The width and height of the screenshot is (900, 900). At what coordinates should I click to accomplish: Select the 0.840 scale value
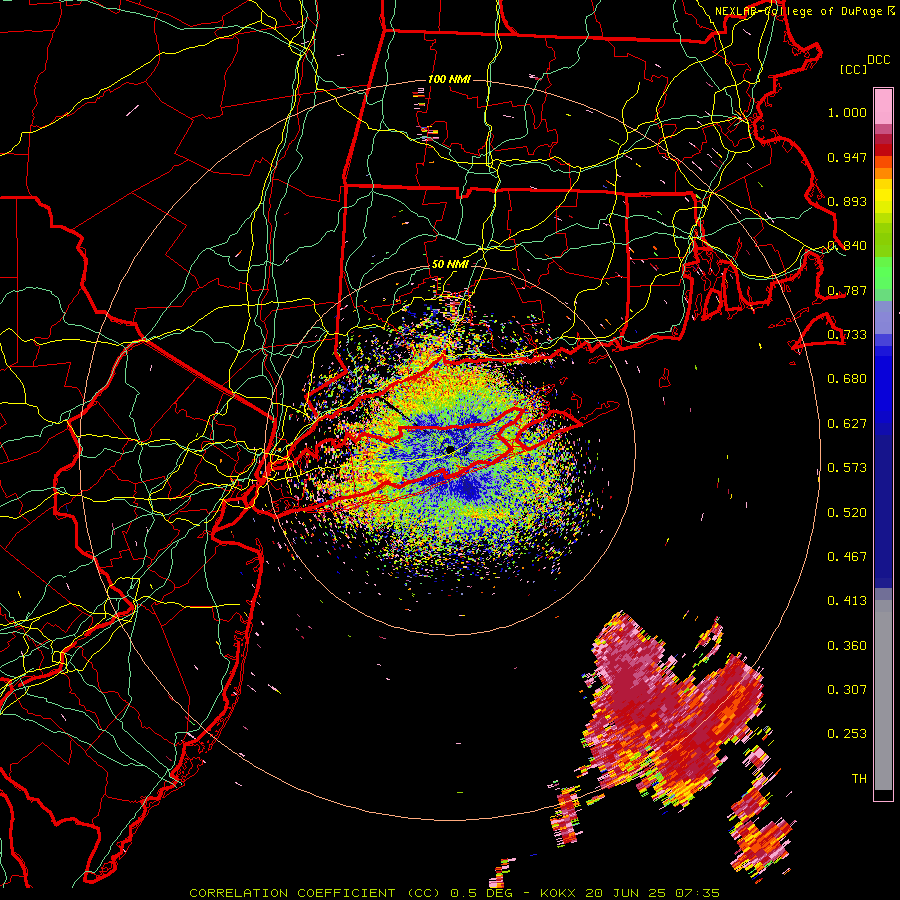(x=847, y=246)
